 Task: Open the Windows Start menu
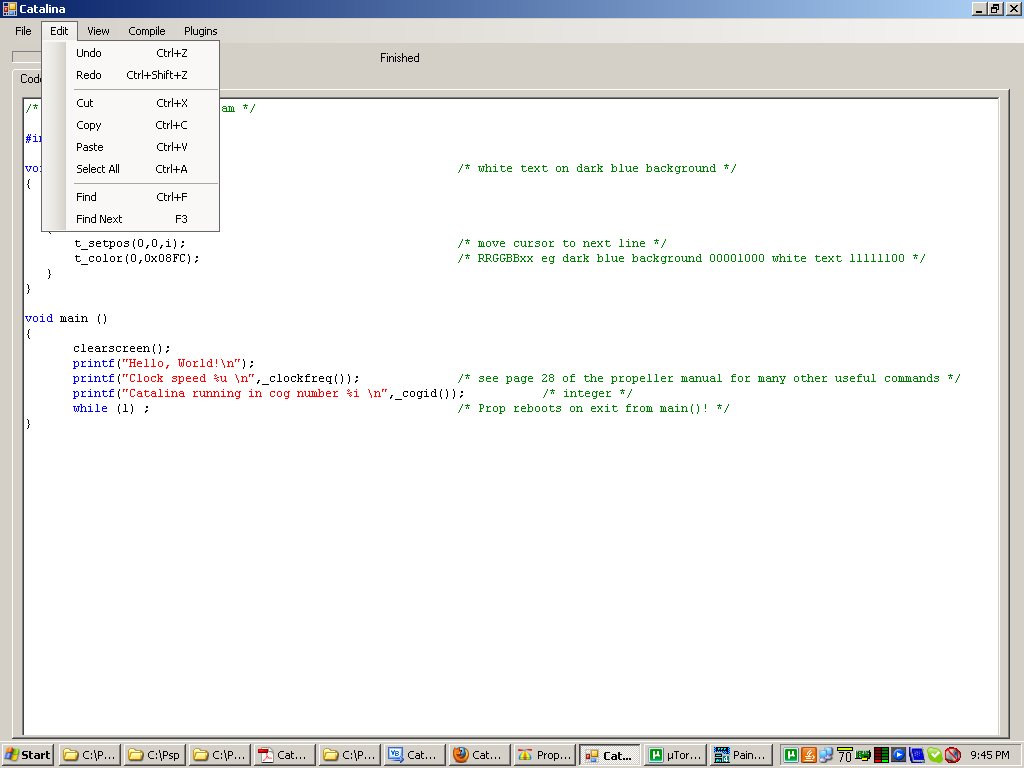[27, 755]
